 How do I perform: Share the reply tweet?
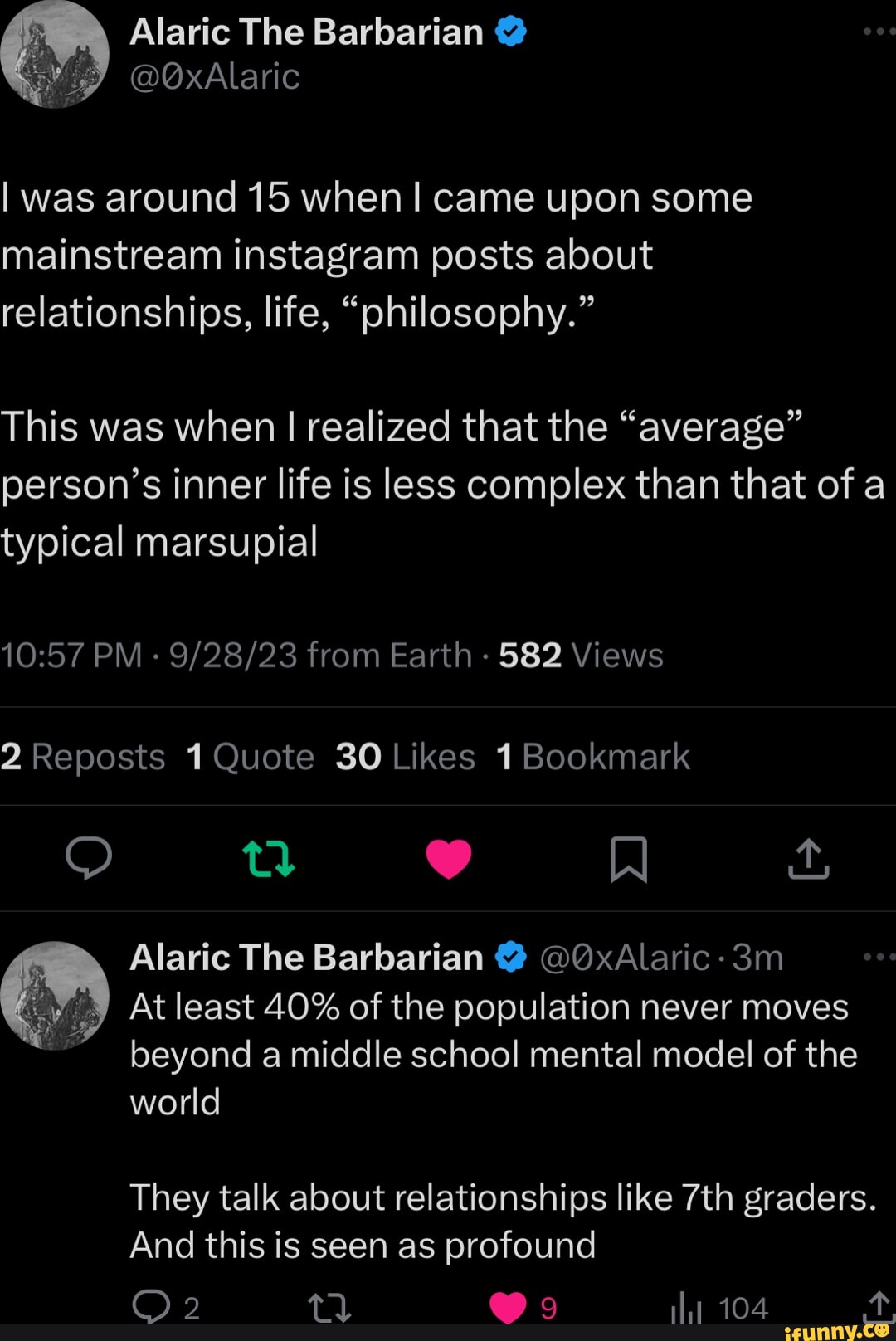click(x=879, y=1306)
